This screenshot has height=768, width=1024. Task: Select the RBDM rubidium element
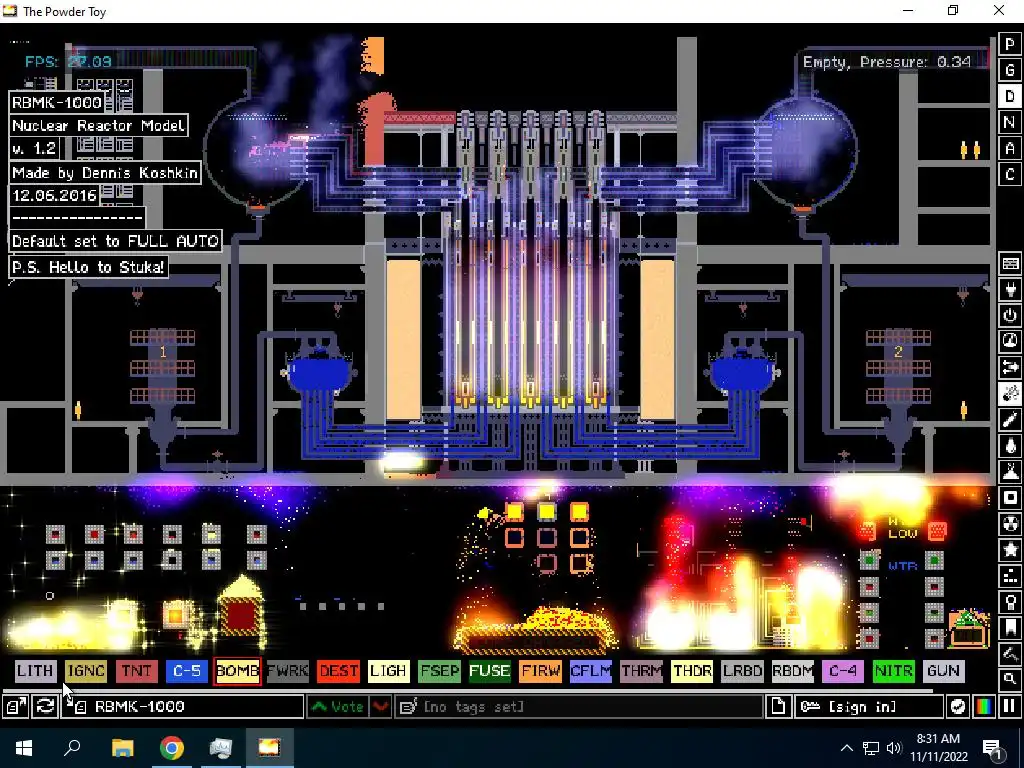pos(793,671)
